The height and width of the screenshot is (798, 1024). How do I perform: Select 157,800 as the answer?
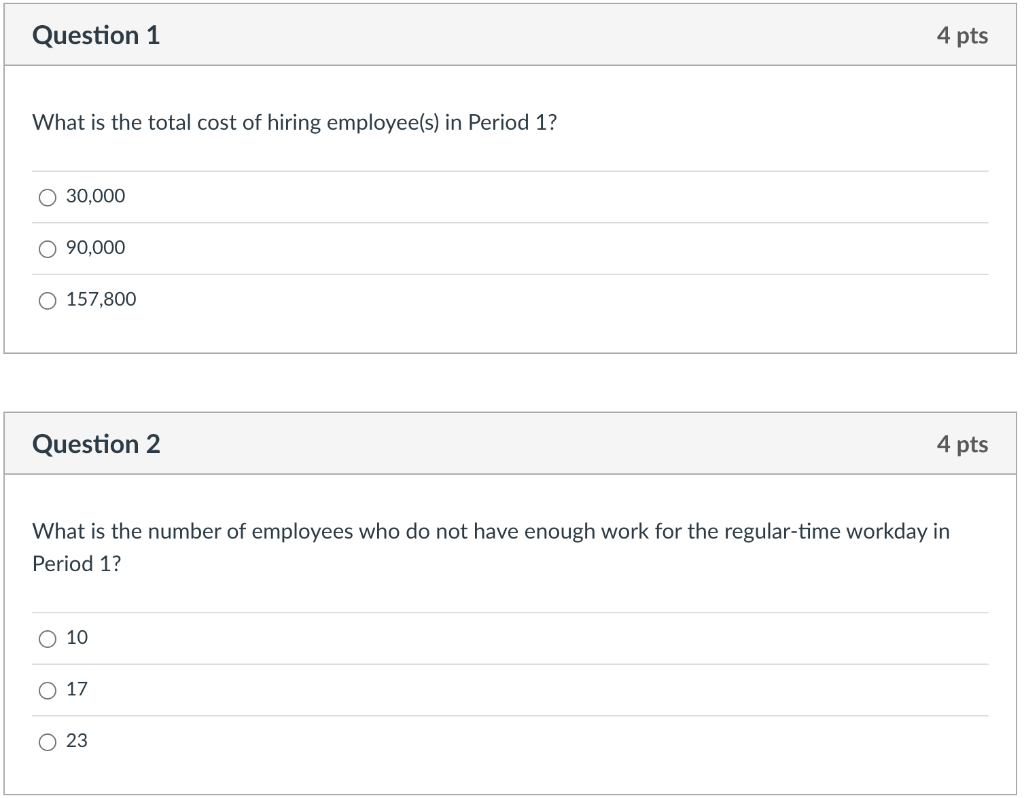47,300
